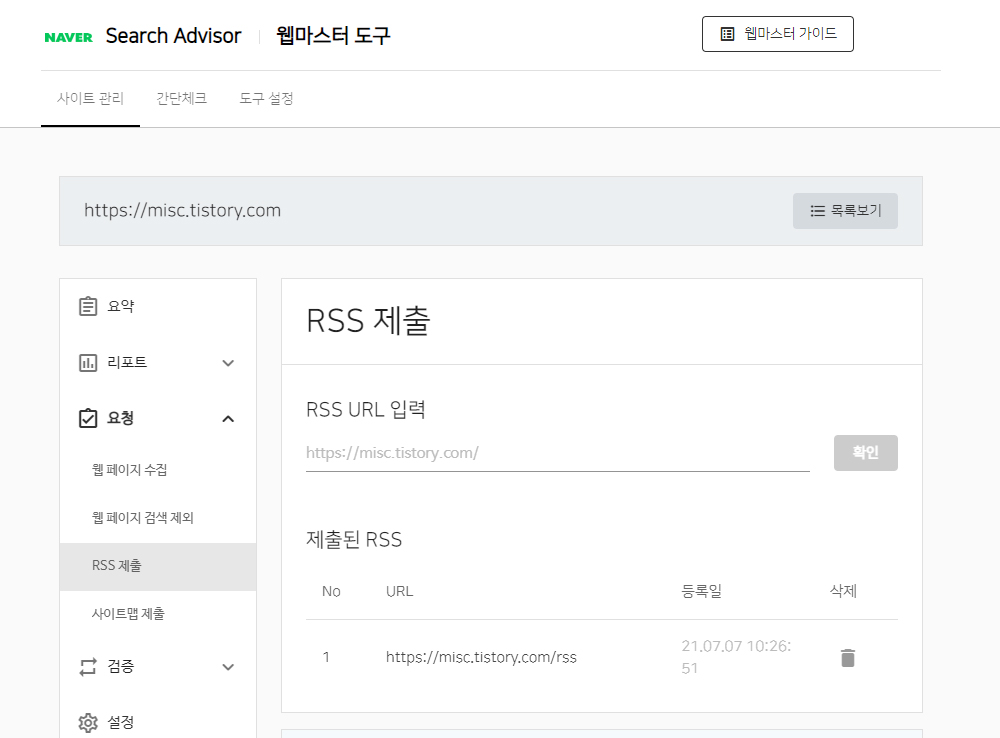Click the 요약 clipboard icon
This screenshot has height=738, width=1000.
click(x=88, y=306)
